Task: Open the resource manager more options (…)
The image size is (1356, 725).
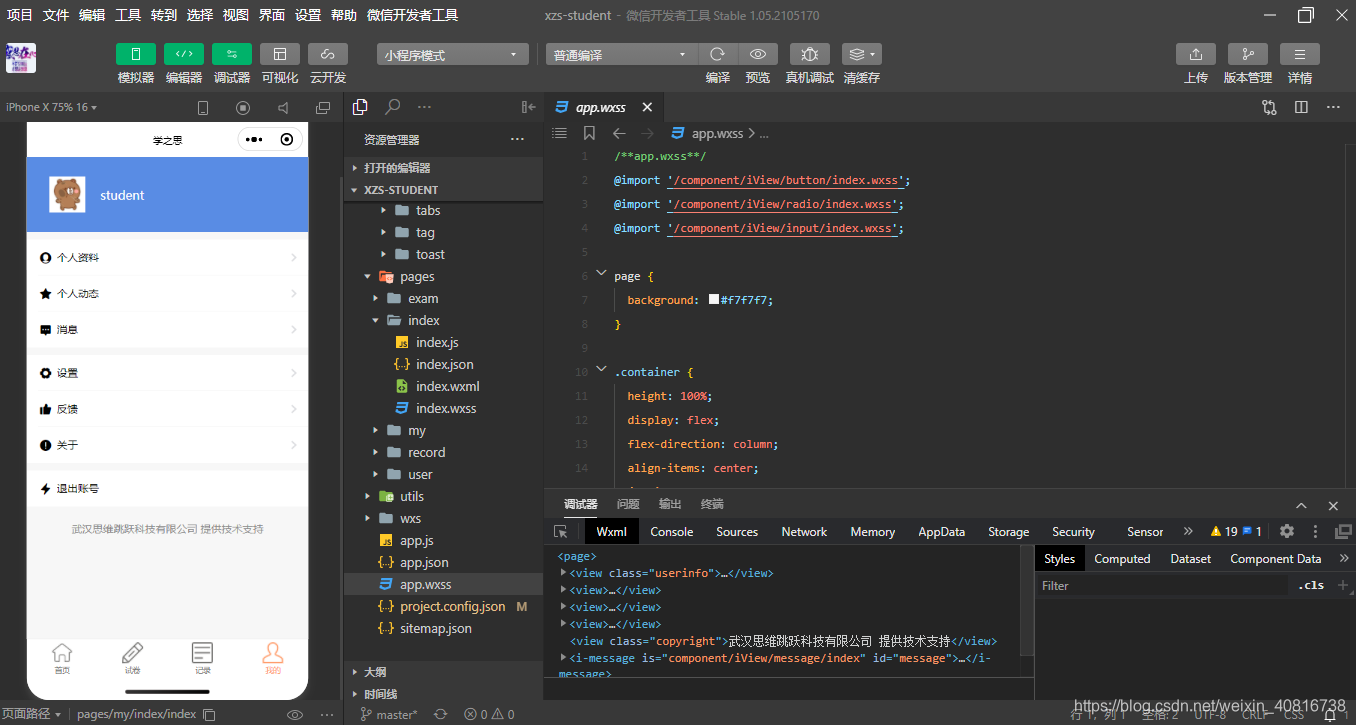Action: (517, 140)
